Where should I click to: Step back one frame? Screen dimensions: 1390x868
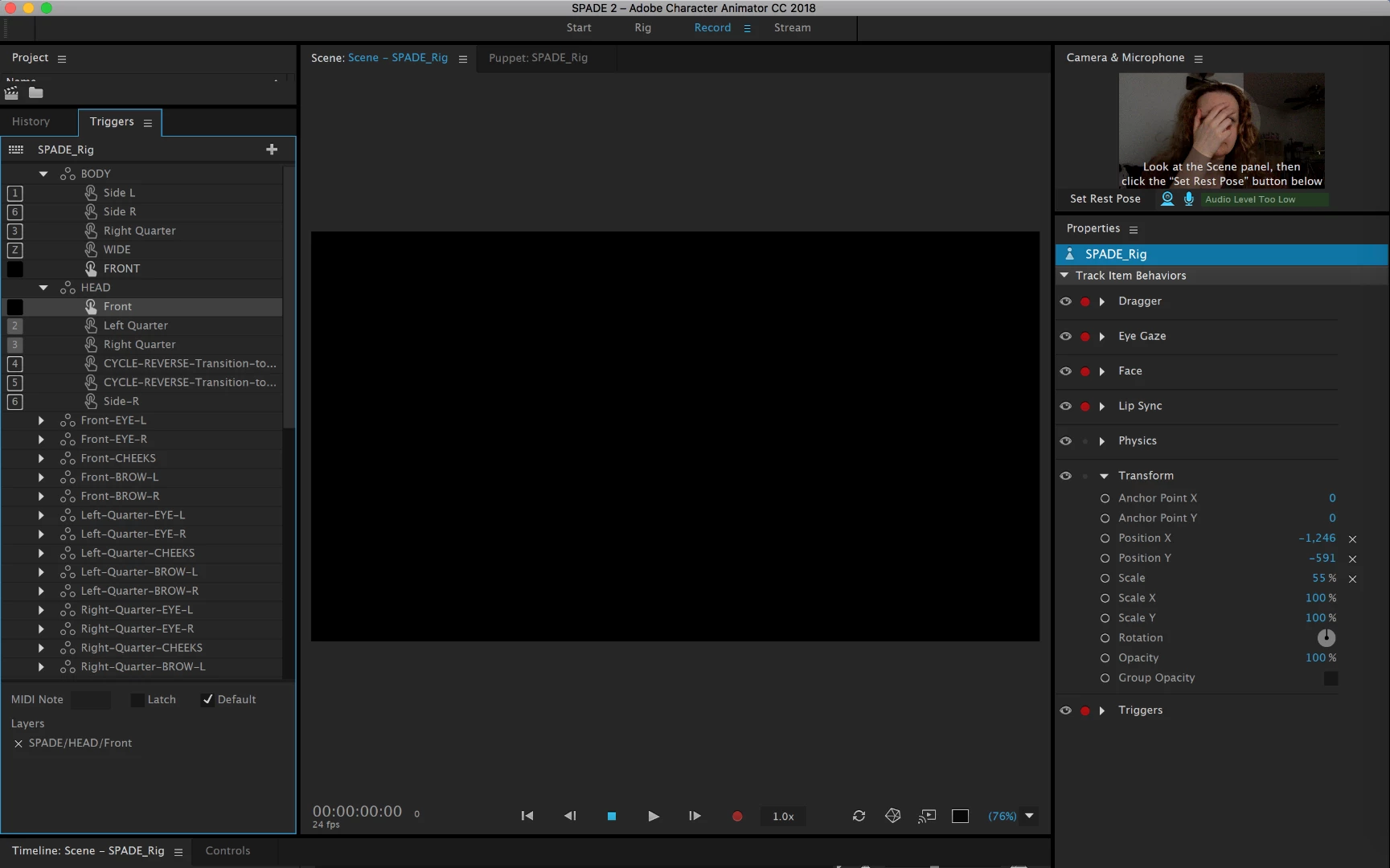(570, 816)
